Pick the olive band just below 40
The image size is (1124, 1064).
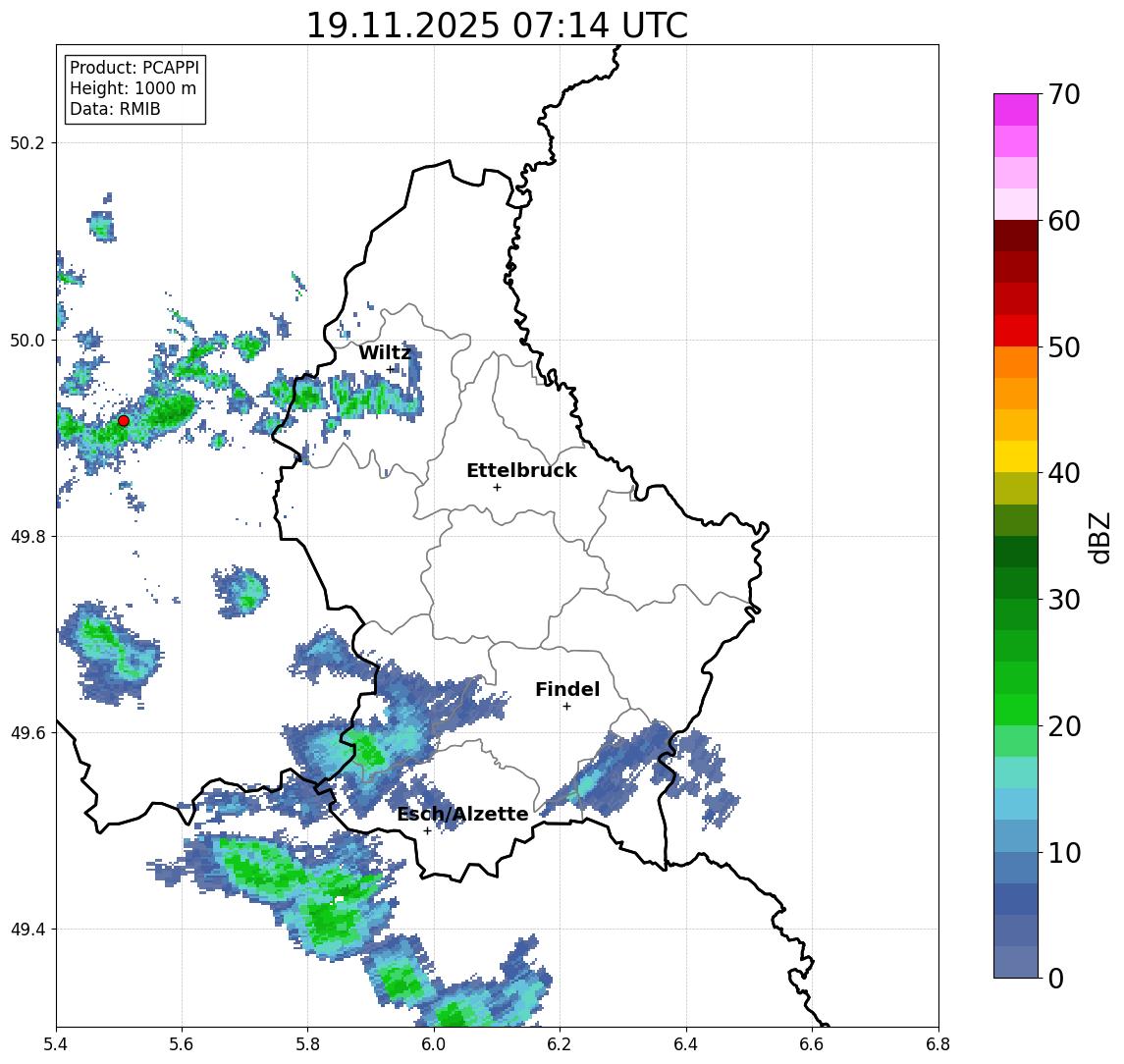click(1016, 488)
